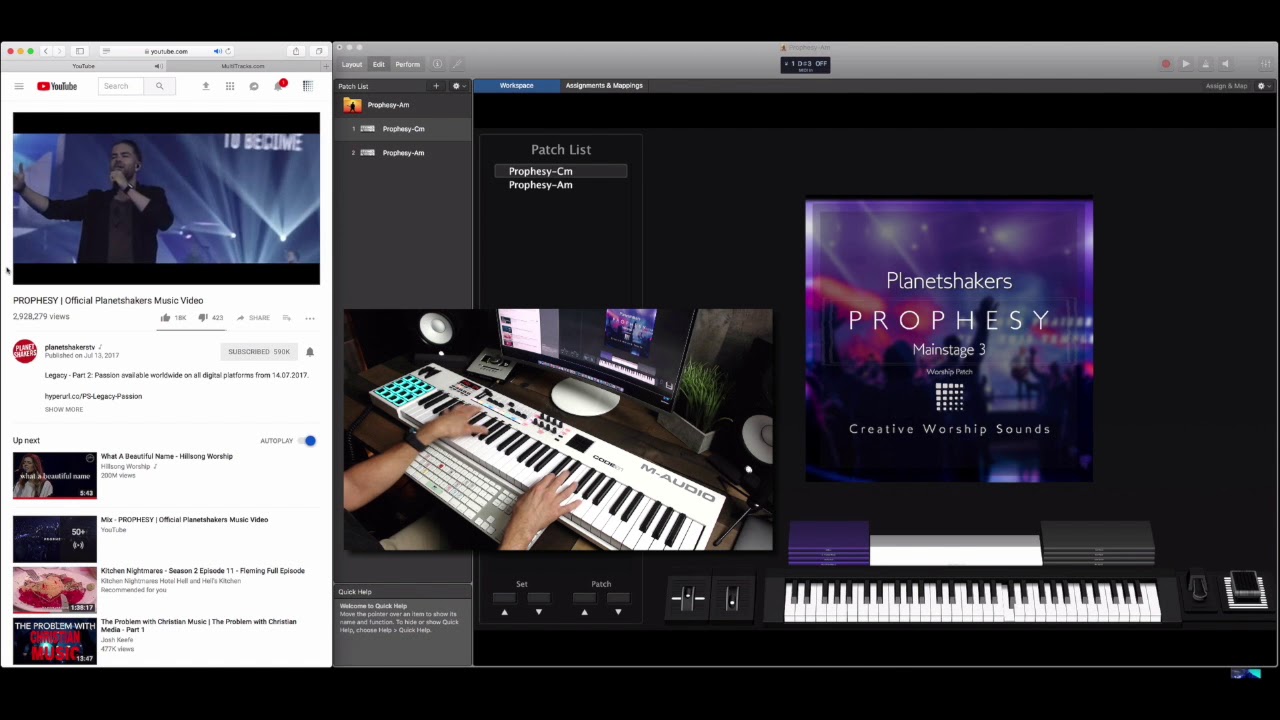Select patch 2 Prophesy-Am in sidebar
Viewport: 1280px width, 720px height.
[x=403, y=153]
